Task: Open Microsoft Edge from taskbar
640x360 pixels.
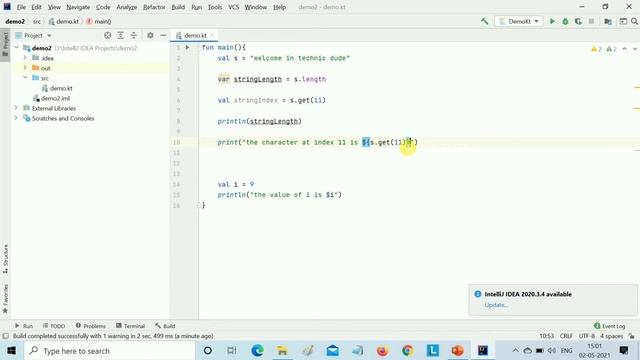Action: coord(257,351)
